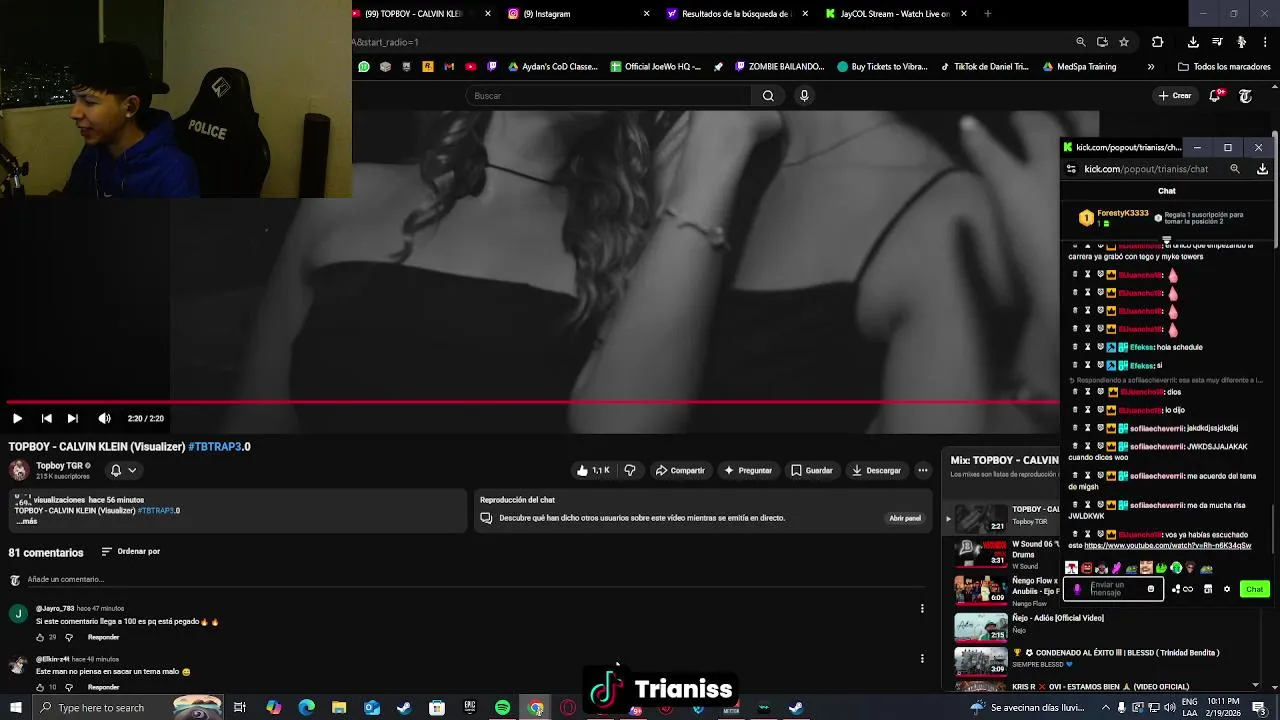The height and width of the screenshot is (720, 1280).
Task: Click Enviar un mensaje chat input
Action: (1115, 589)
